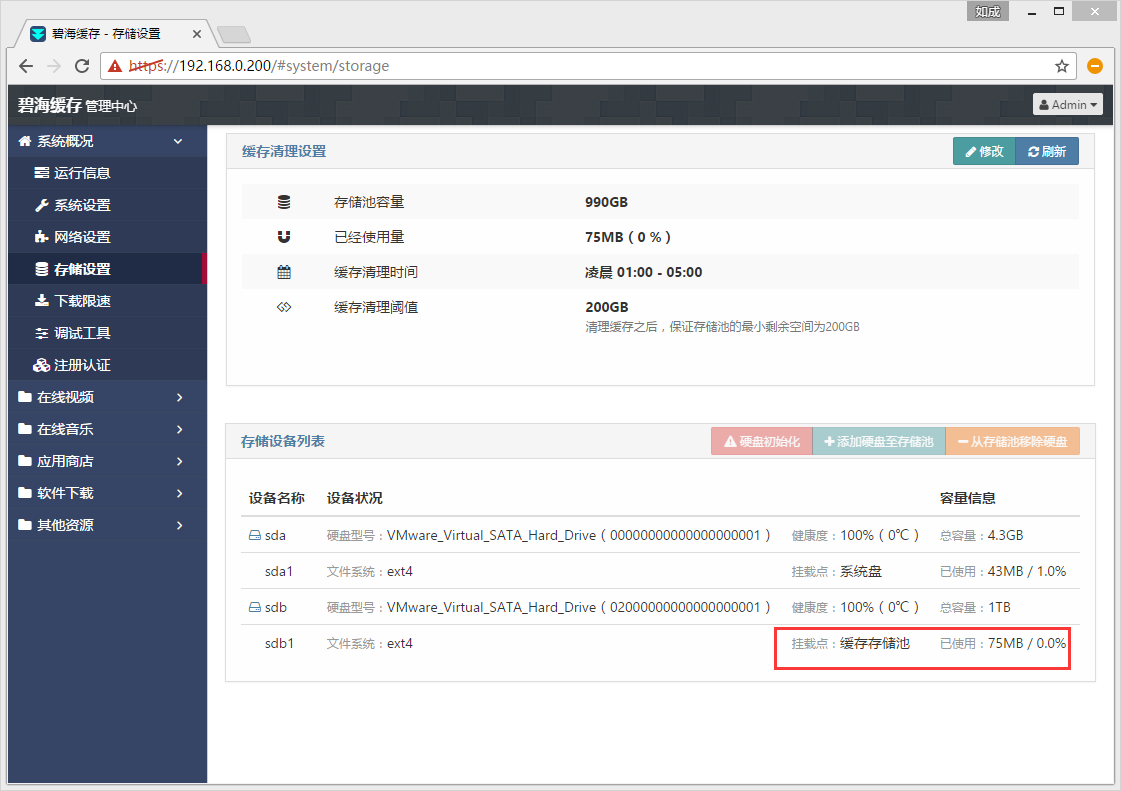The height and width of the screenshot is (791, 1121).
Task: Open 网络设置 in the sidebar
Action: [82, 237]
